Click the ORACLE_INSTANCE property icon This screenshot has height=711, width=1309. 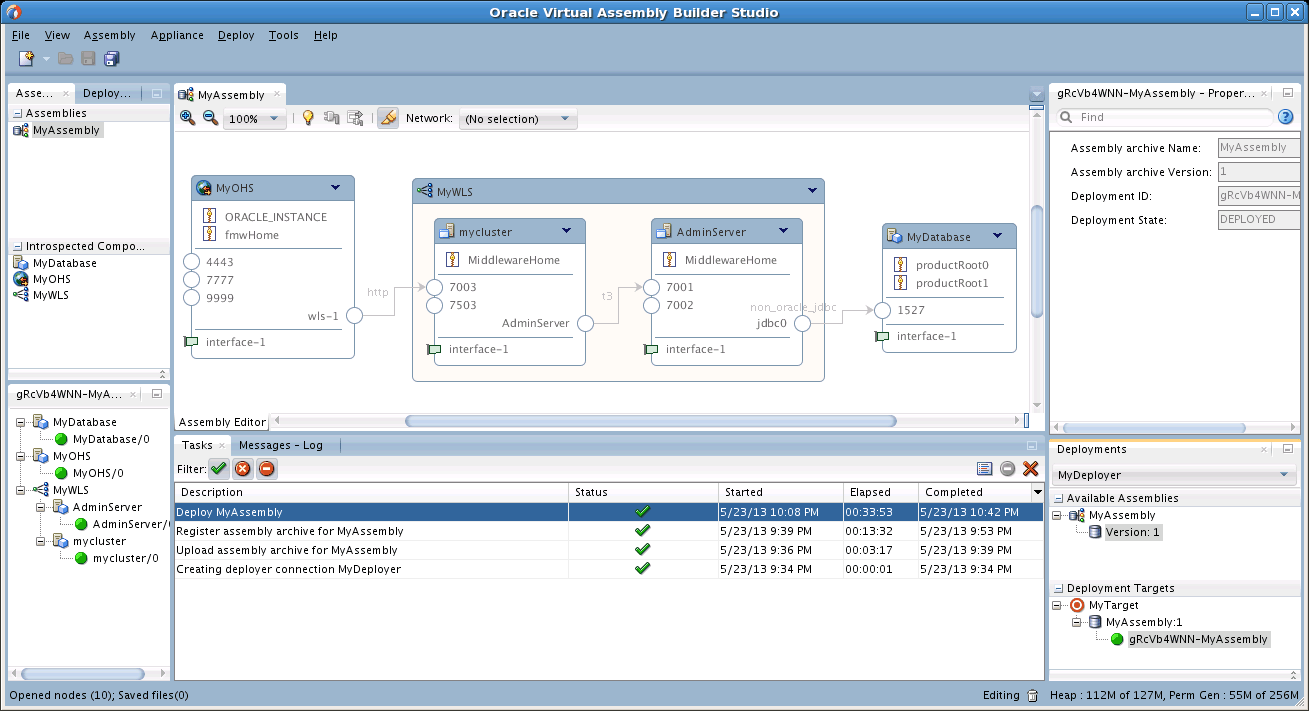click(210, 216)
